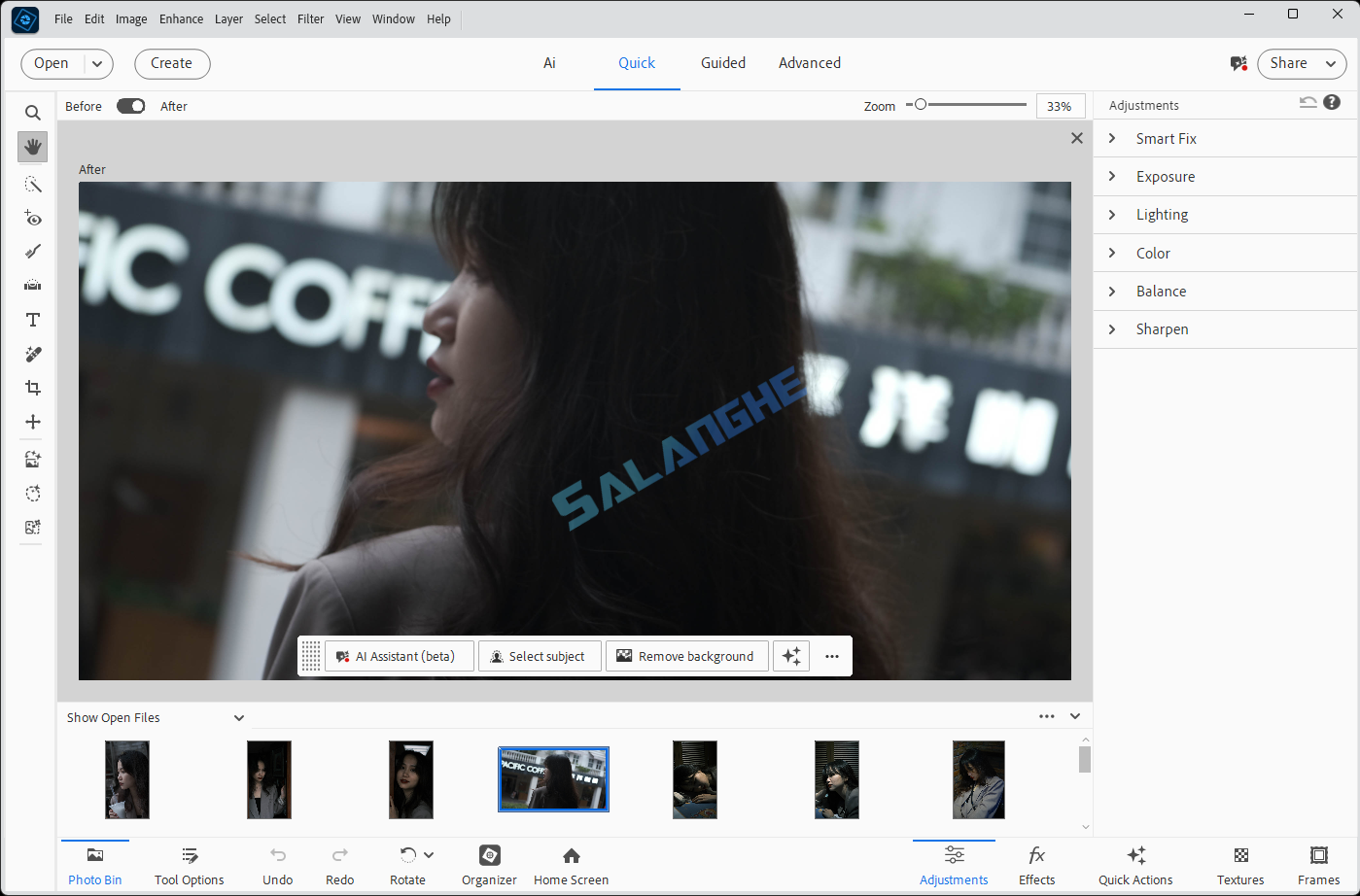Image resolution: width=1360 pixels, height=896 pixels.
Task: Open the Adjustments help question icon
Action: coord(1332,102)
